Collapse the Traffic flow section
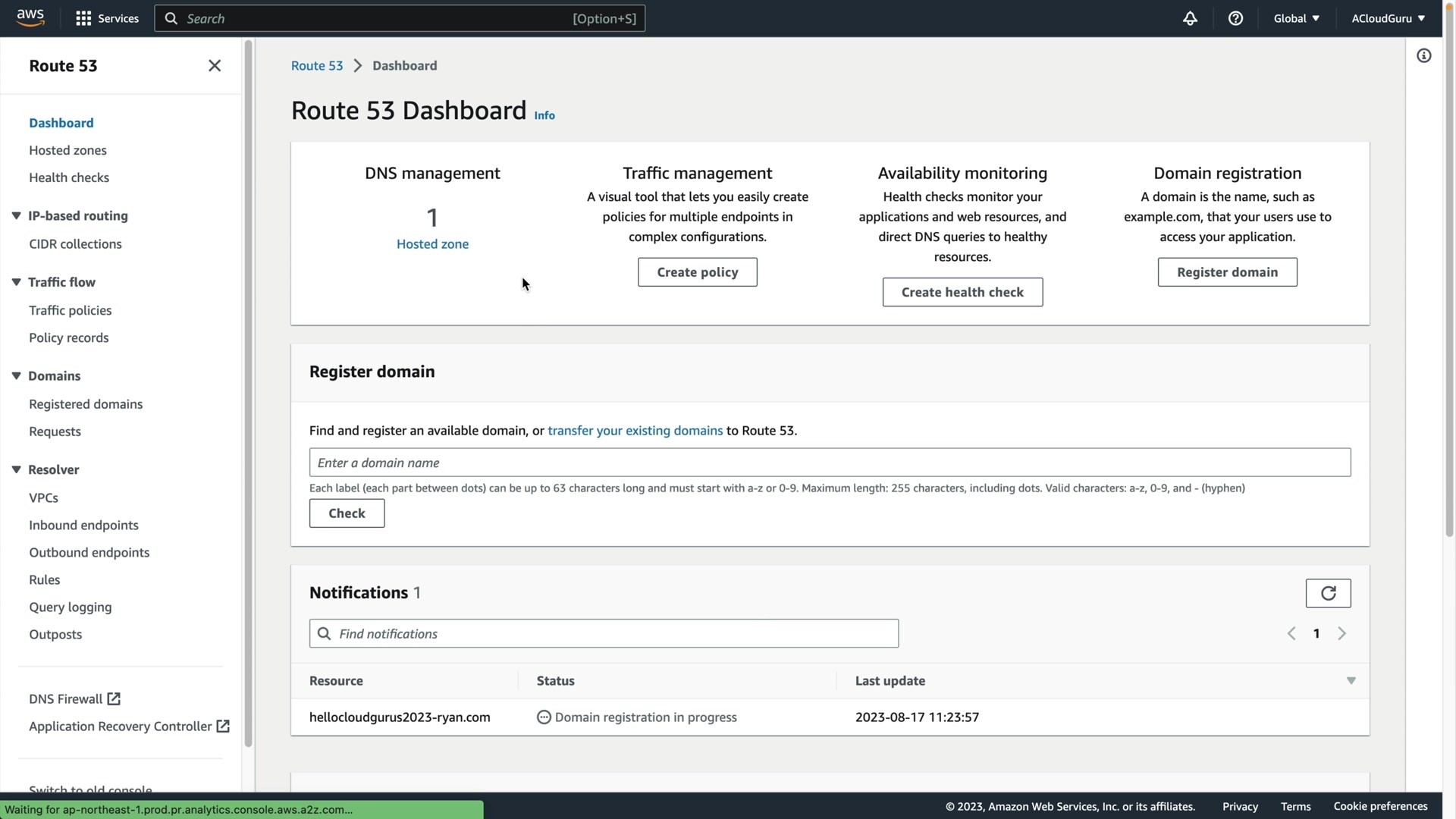This screenshot has height=819, width=1456. tap(16, 282)
